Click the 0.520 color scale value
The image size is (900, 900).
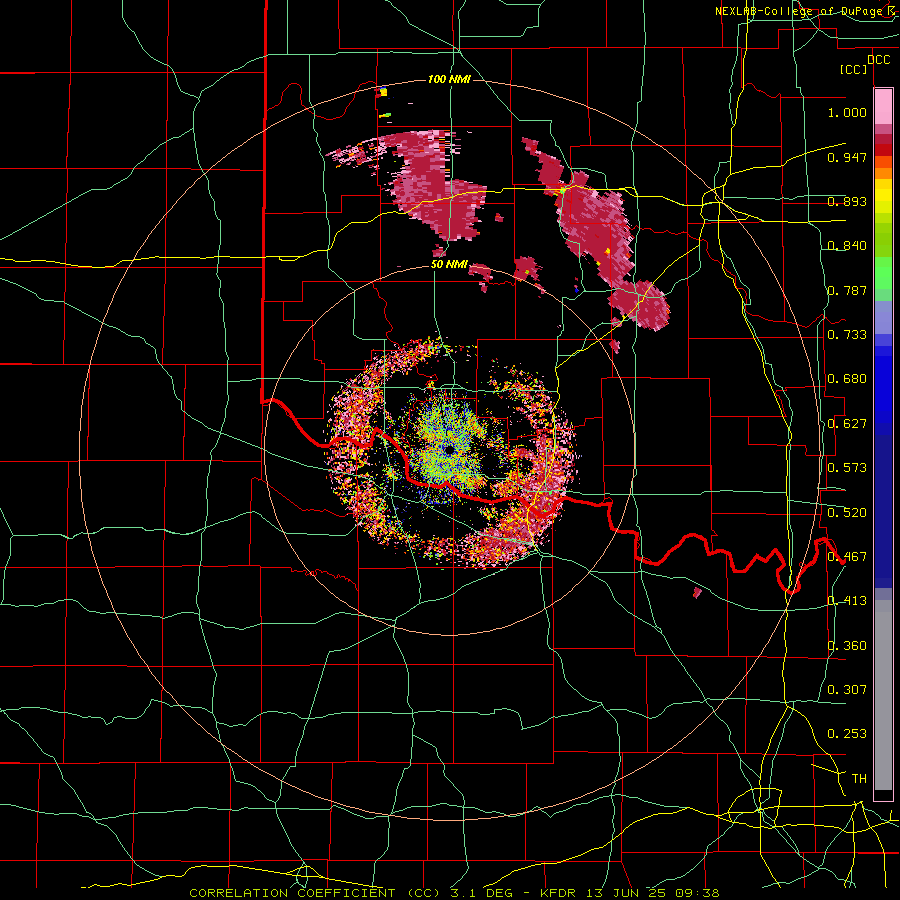point(847,513)
